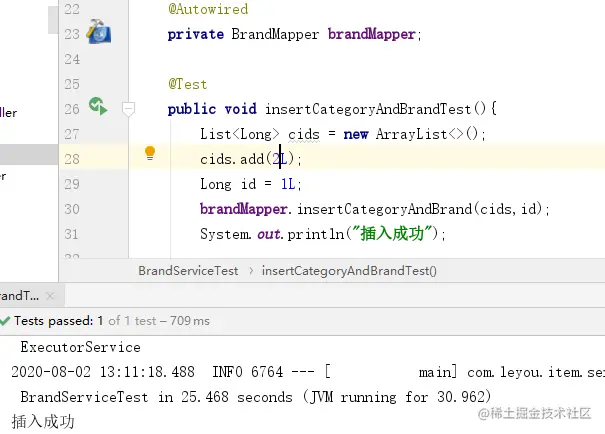Screen dimensions: 605x434
Task: Close the run tab ending in 'andT...'
Action: click(50, 296)
